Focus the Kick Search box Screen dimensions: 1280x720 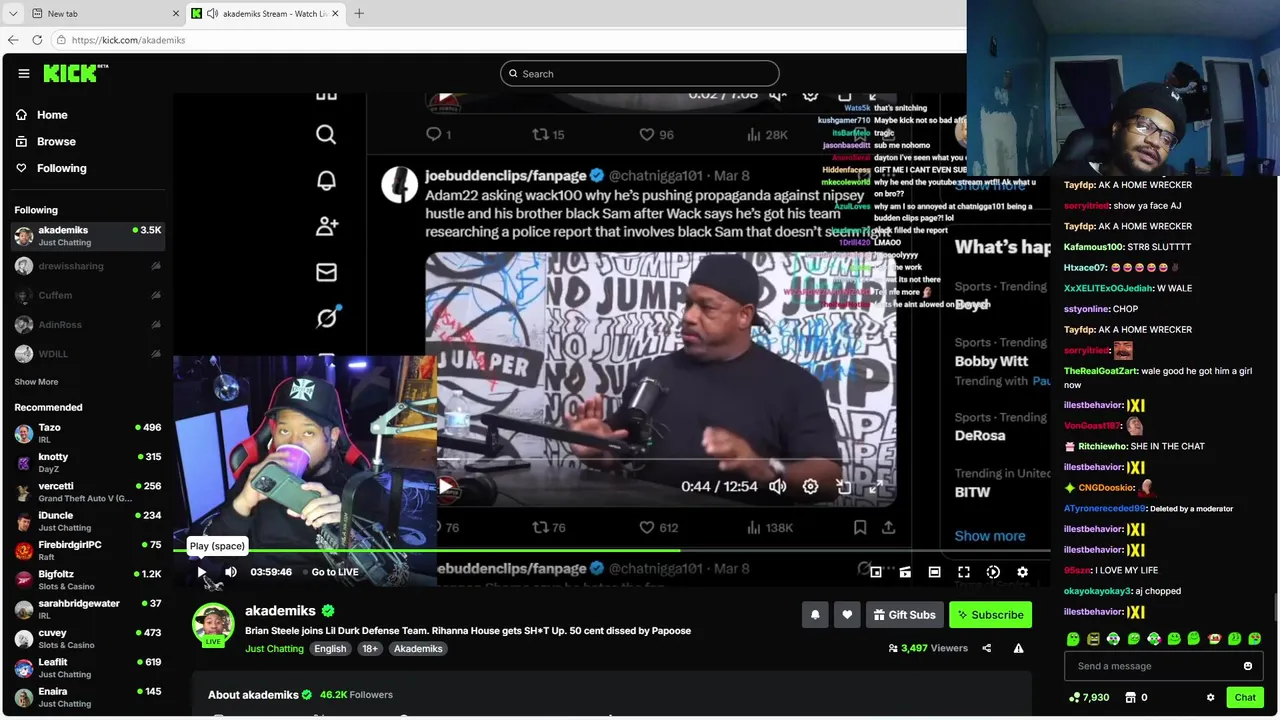640,73
